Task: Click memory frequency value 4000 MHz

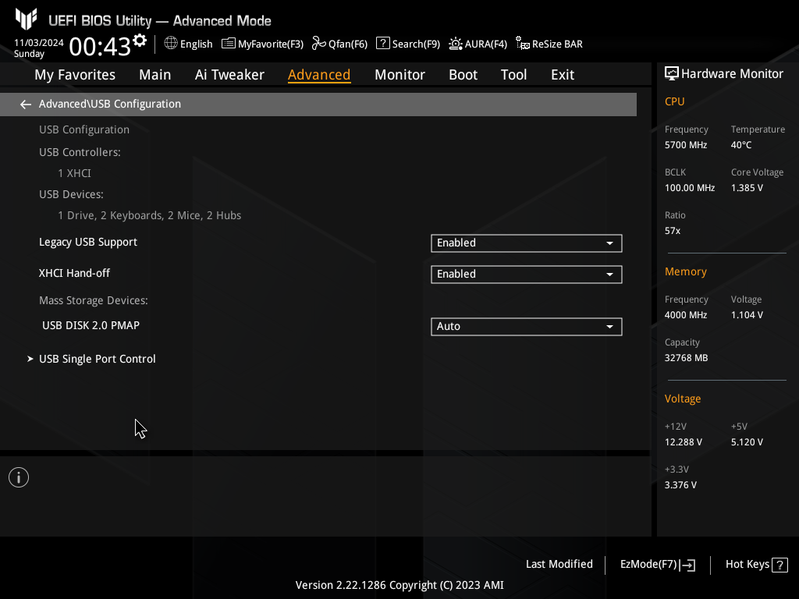Action: point(685,315)
